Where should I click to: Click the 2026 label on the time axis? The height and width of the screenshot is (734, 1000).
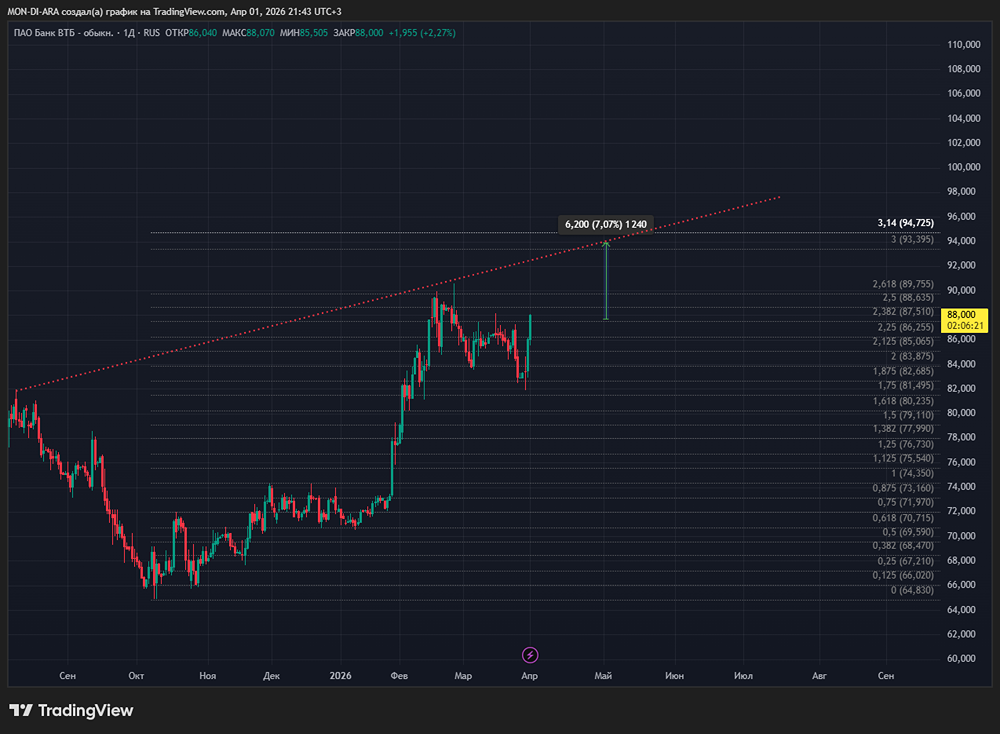pyautogui.click(x=341, y=675)
